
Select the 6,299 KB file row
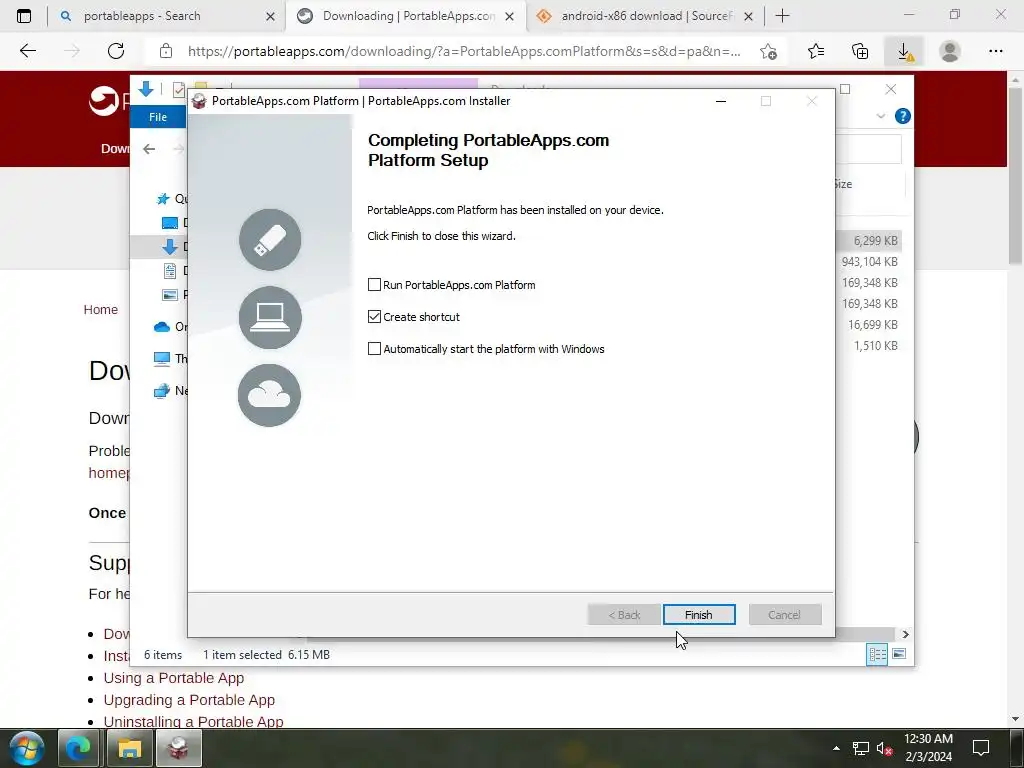point(869,241)
